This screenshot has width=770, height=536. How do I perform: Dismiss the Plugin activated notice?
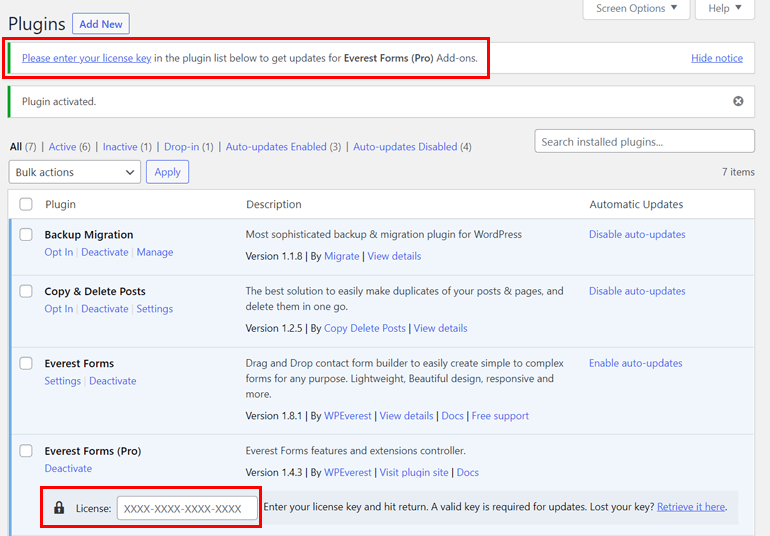[x=738, y=101]
